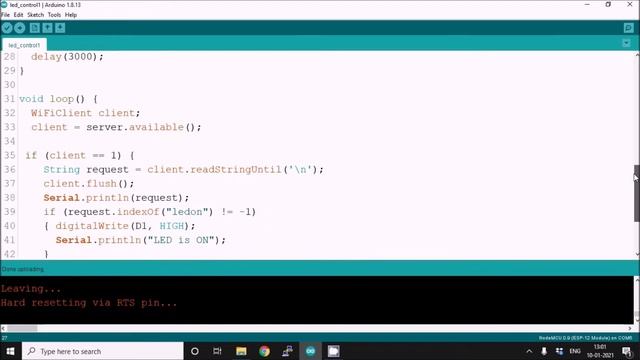This screenshot has width=640, height=360.
Task: Click the 'Leaving...' console output line
Action: (x=31, y=289)
